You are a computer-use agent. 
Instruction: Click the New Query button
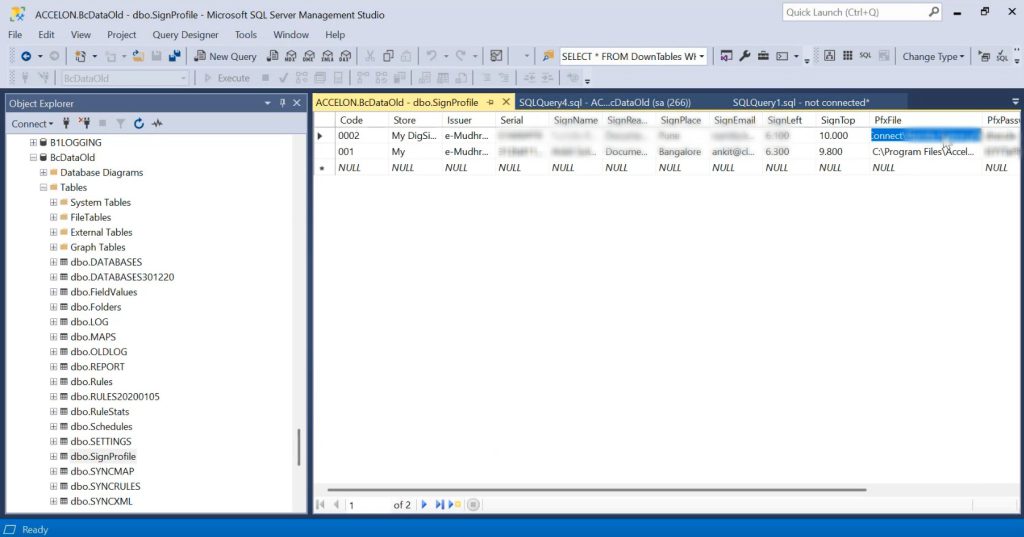225,56
